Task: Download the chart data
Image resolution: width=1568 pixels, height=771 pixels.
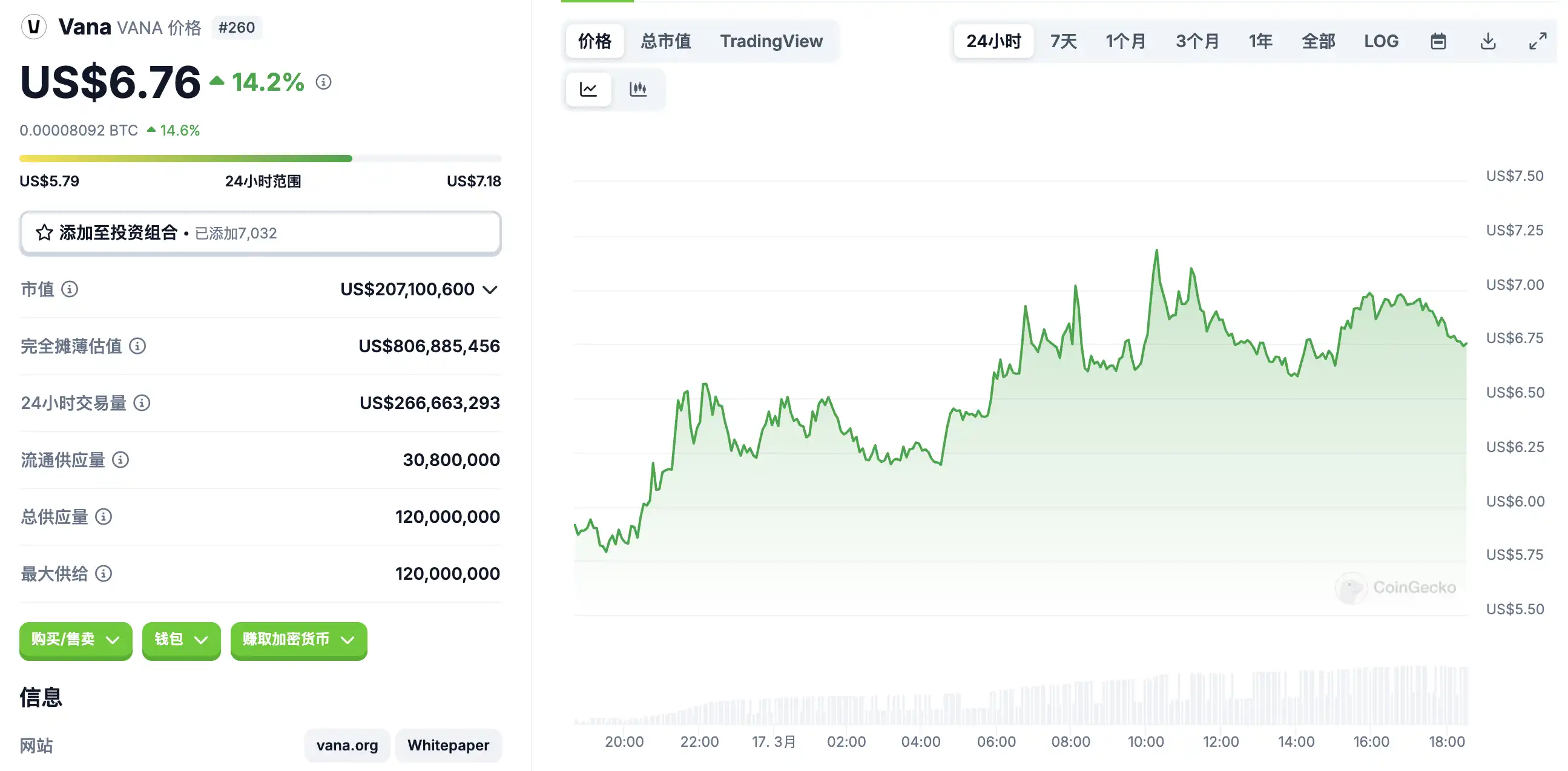Action: [x=1488, y=41]
